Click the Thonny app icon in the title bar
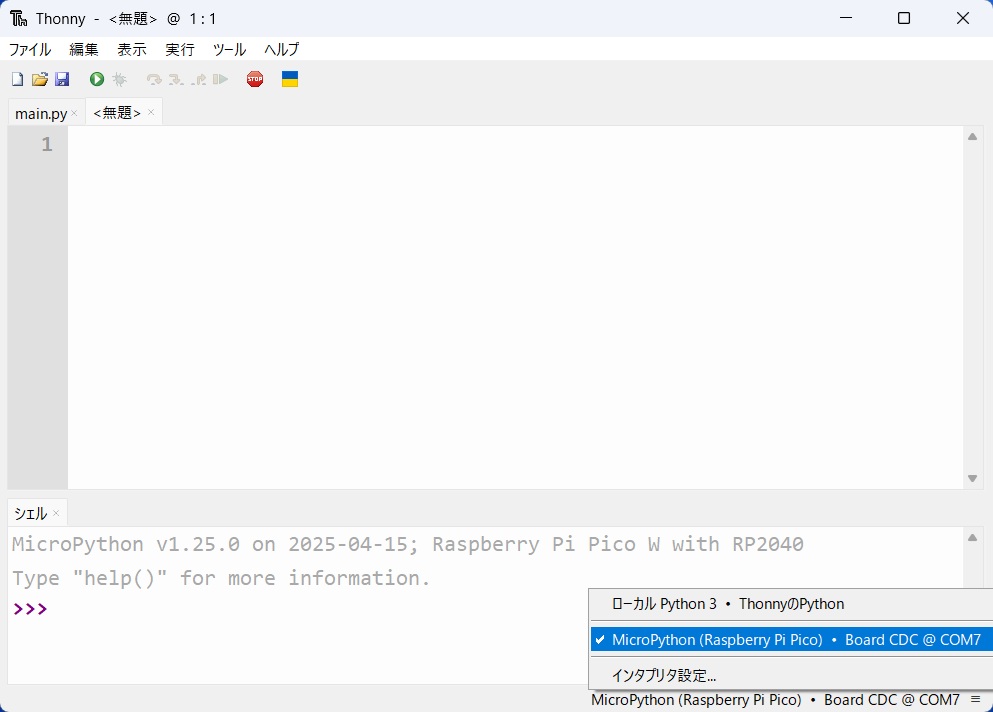Screen dimensions: 993x712 tap(18, 18)
